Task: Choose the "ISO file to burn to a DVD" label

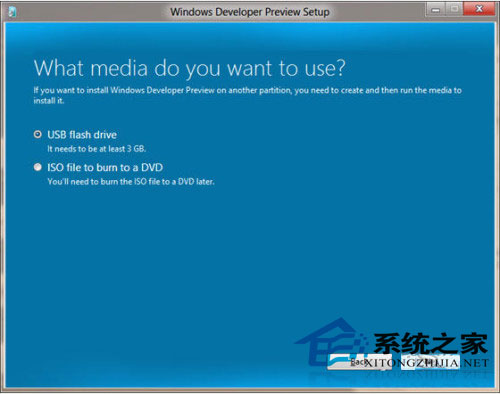Action: 105,167
